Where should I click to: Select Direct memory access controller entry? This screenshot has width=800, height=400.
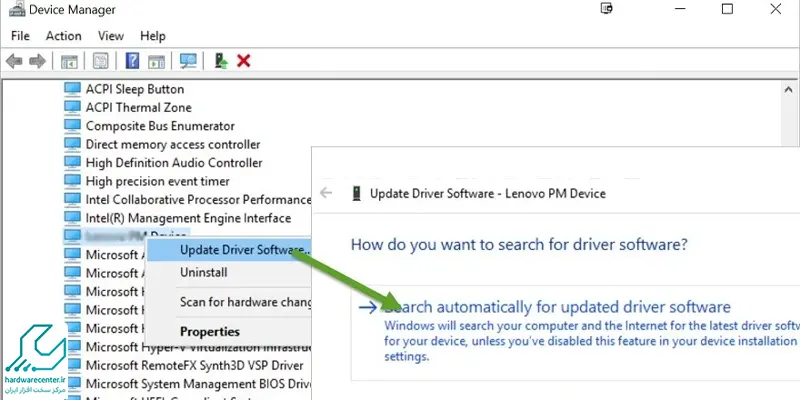coord(173,144)
